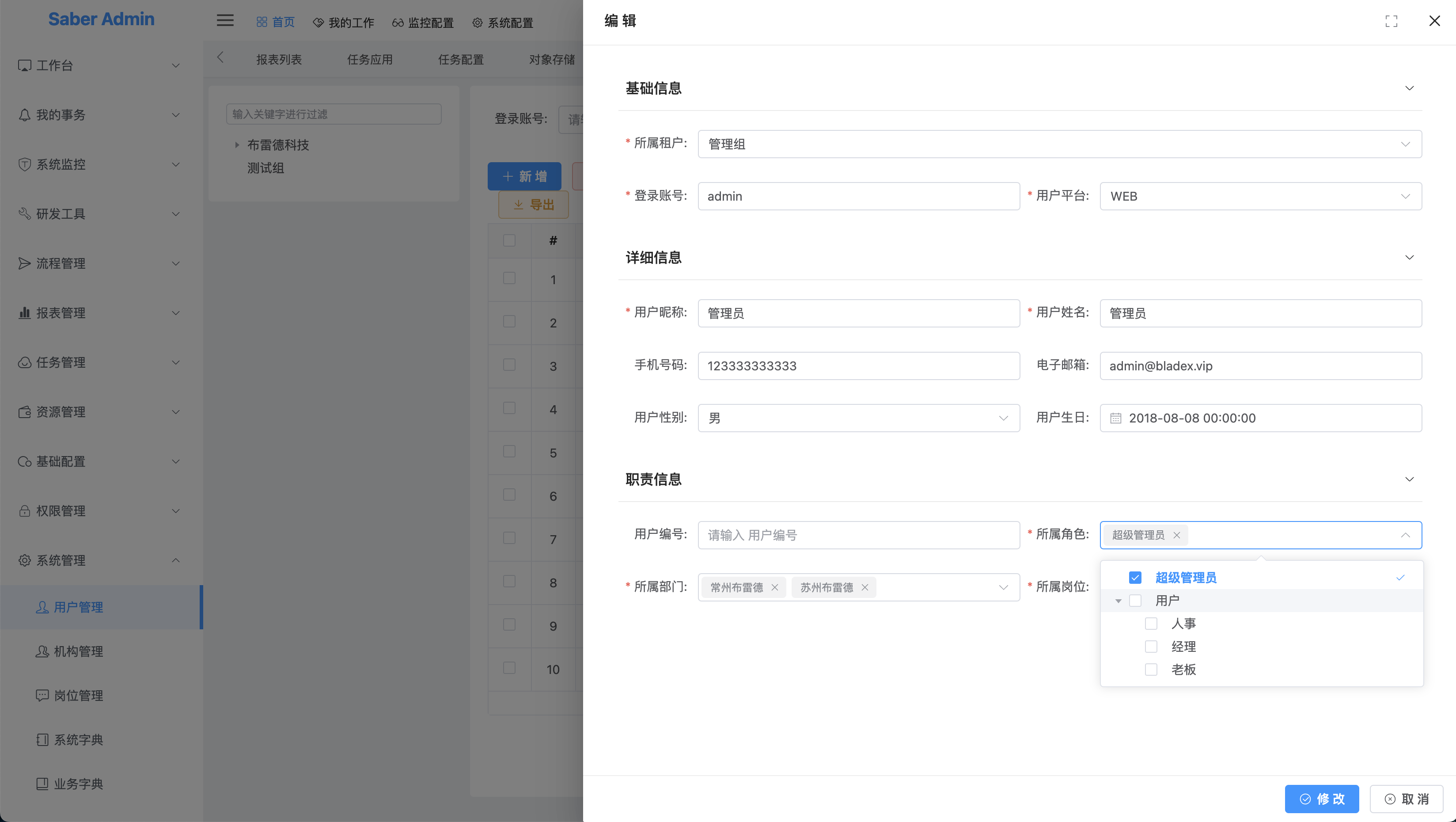1456x822 pixels.
Task: Remove the 常州布雷德 department tag
Action: coord(774,587)
